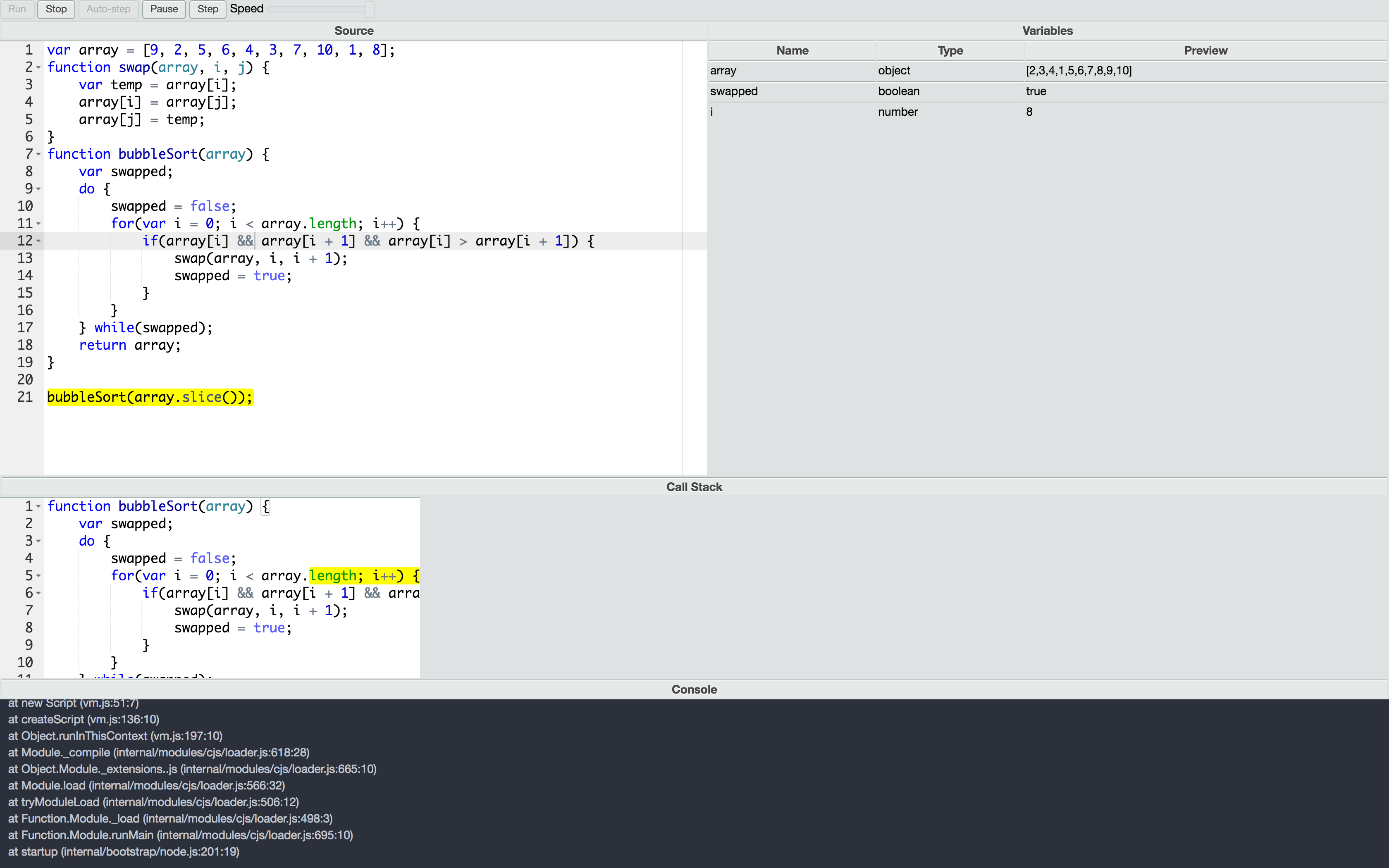Image resolution: width=1389 pixels, height=868 pixels.
Task: Click the Auto-step button
Action: click(108, 9)
